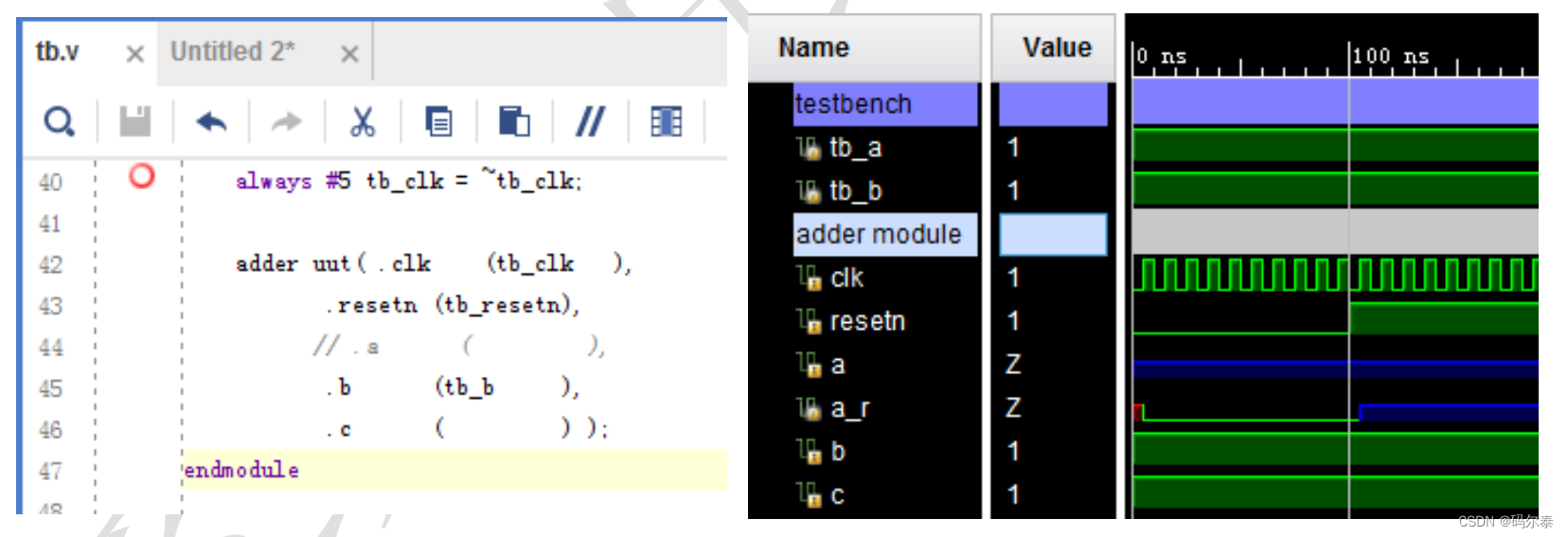Select the a_r signal
The height and width of the screenshot is (537, 1568).
849,408
